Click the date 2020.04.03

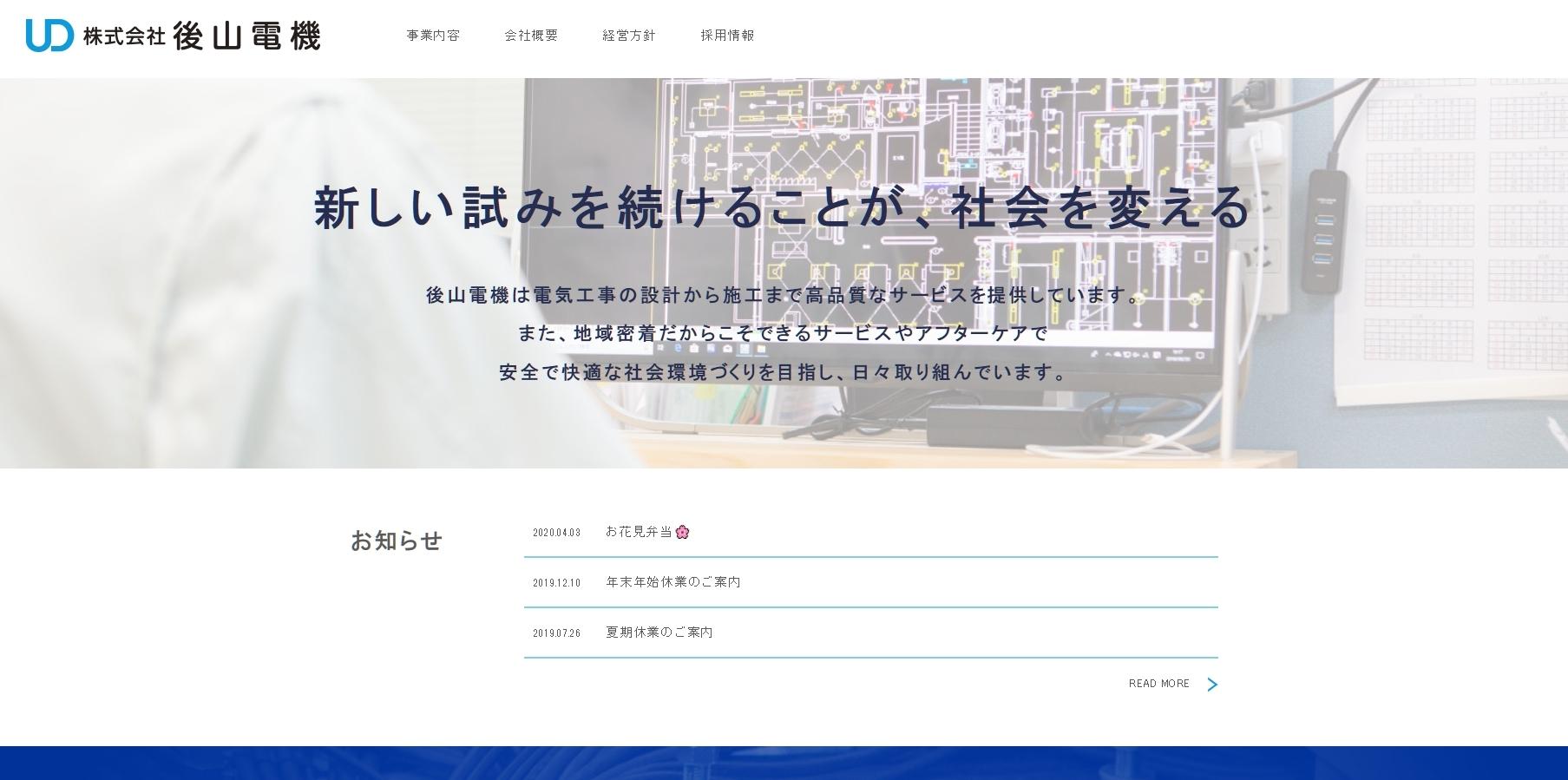tap(556, 533)
